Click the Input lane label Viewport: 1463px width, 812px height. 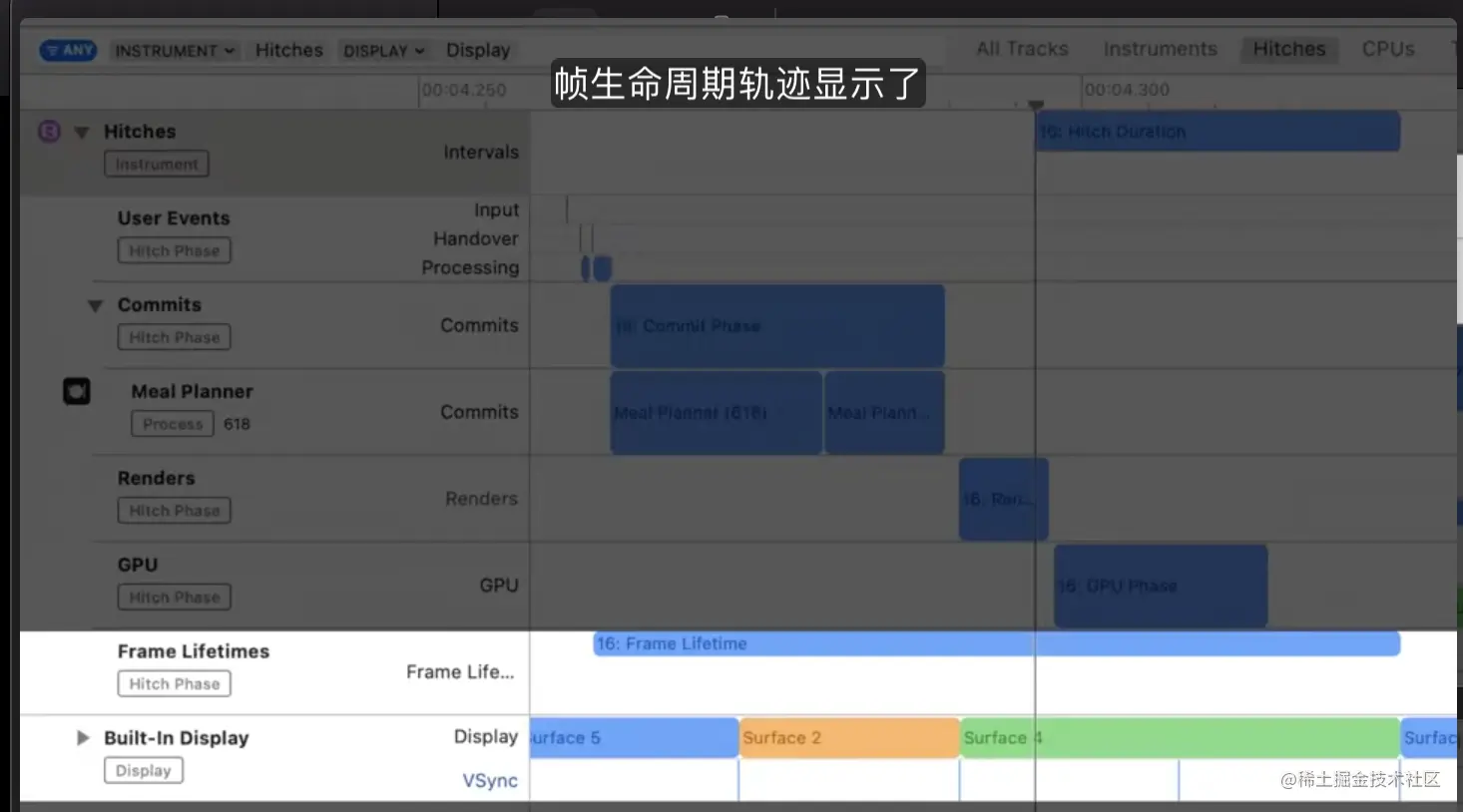[497, 210]
